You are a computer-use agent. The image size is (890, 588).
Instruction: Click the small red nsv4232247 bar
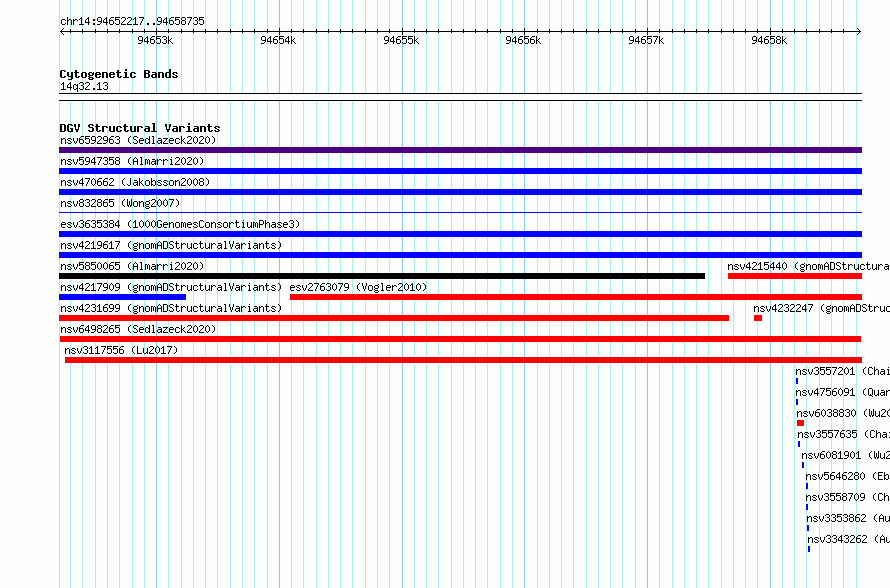tap(758, 318)
